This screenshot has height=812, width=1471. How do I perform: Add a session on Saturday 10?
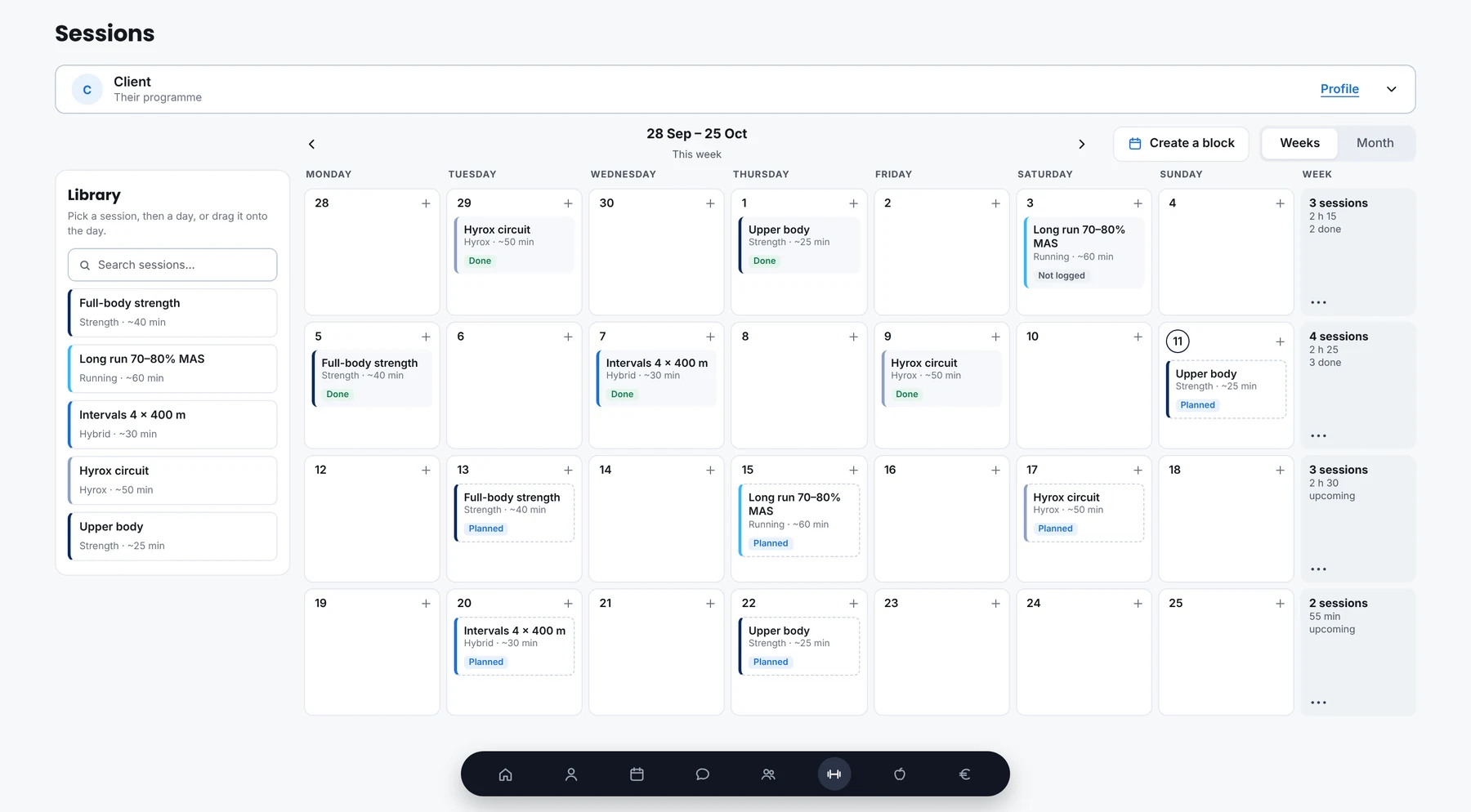(1138, 337)
